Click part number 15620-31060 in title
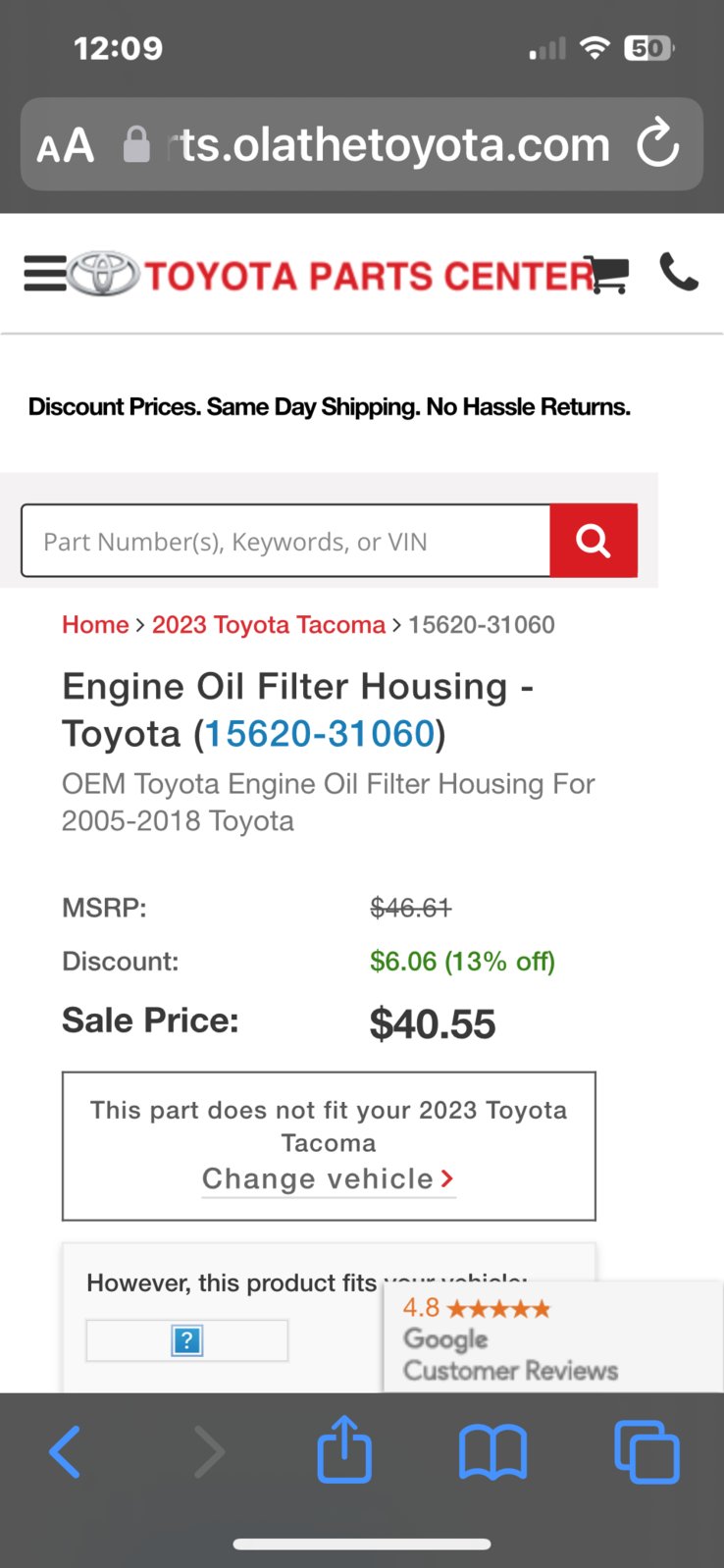Screen dimensions: 724x1568 (x=320, y=734)
